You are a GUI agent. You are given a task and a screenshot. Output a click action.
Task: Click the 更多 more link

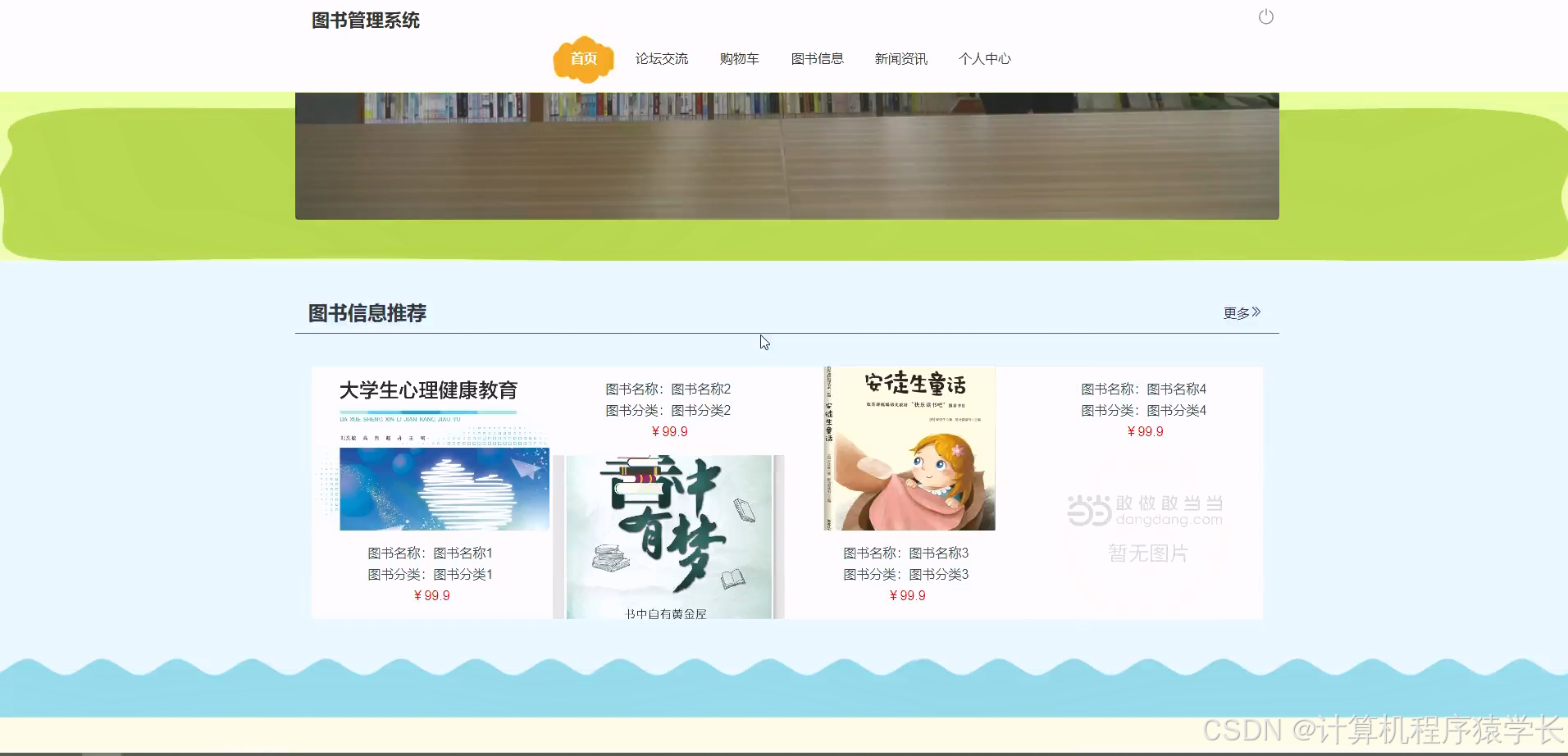[1235, 312]
